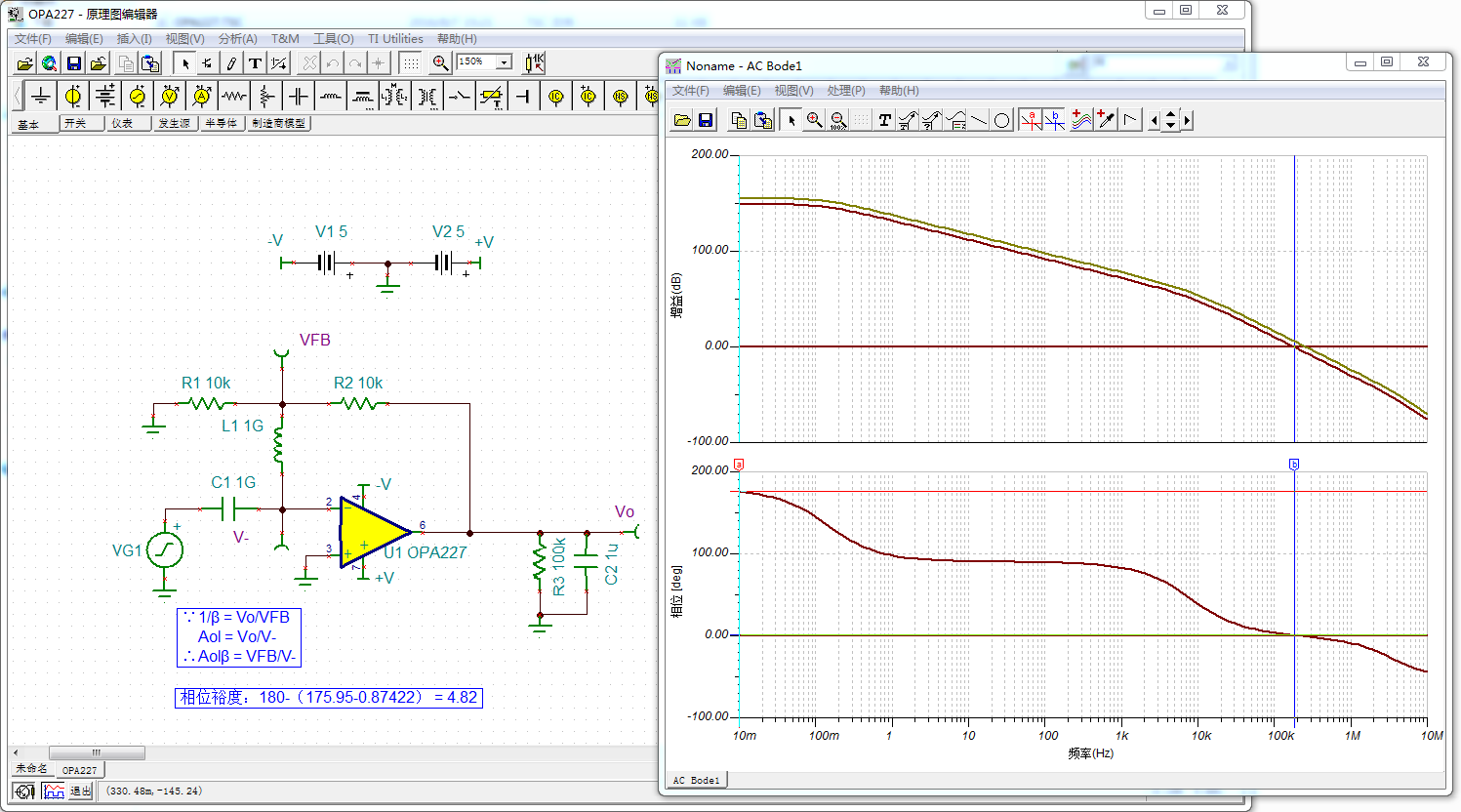The height and width of the screenshot is (812, 1461).
Task: Switch to the 未命名 schematic tab
Action: (31, 769)
